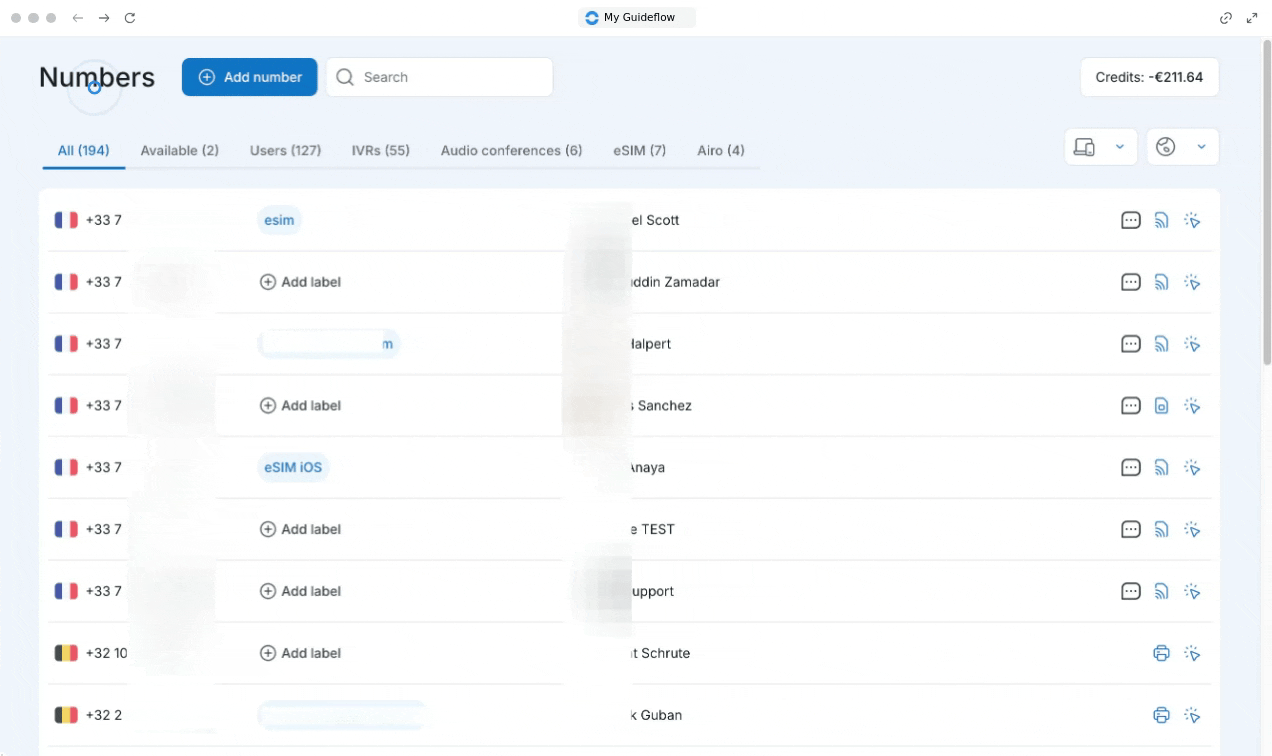Focus the Search input field
This screenshot has width=1272, height=756.
click(x=450, y=77)
